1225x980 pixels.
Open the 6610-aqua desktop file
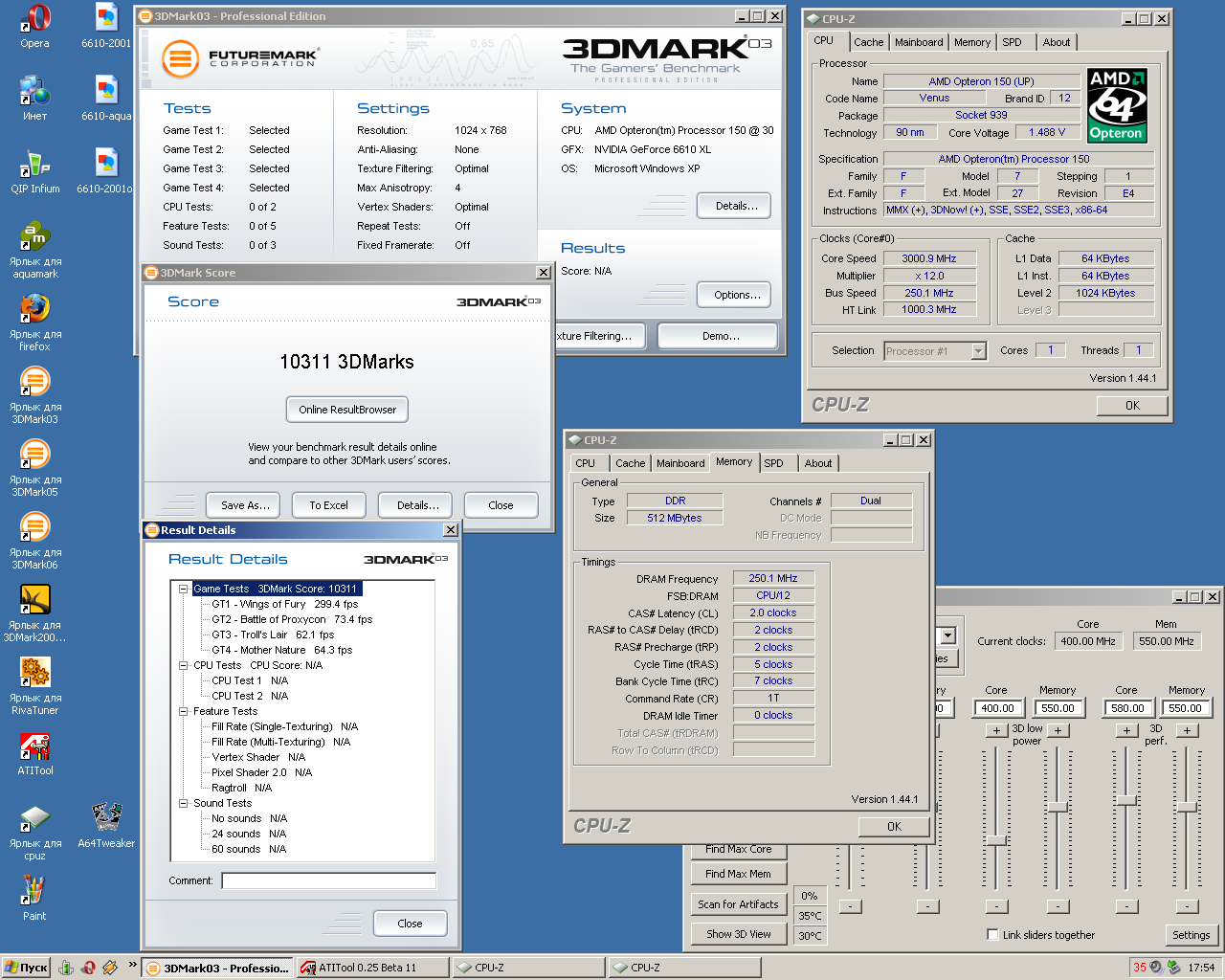tap(106, 99)
